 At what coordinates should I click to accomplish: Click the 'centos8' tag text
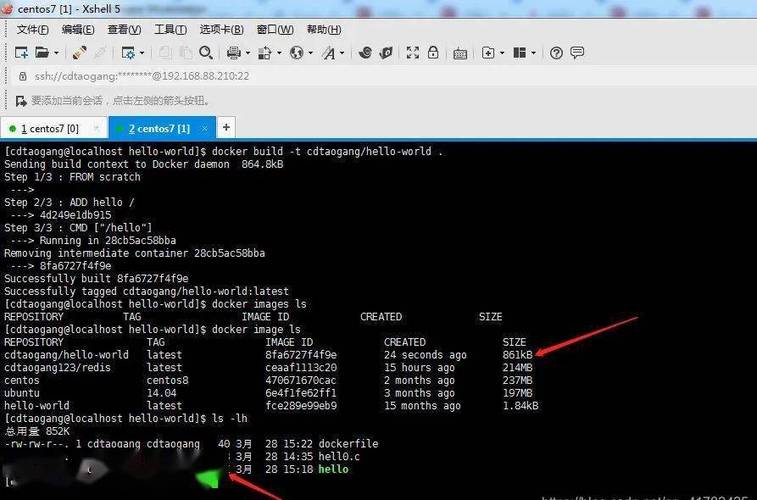pyautogui.click(x=167, y=380)
